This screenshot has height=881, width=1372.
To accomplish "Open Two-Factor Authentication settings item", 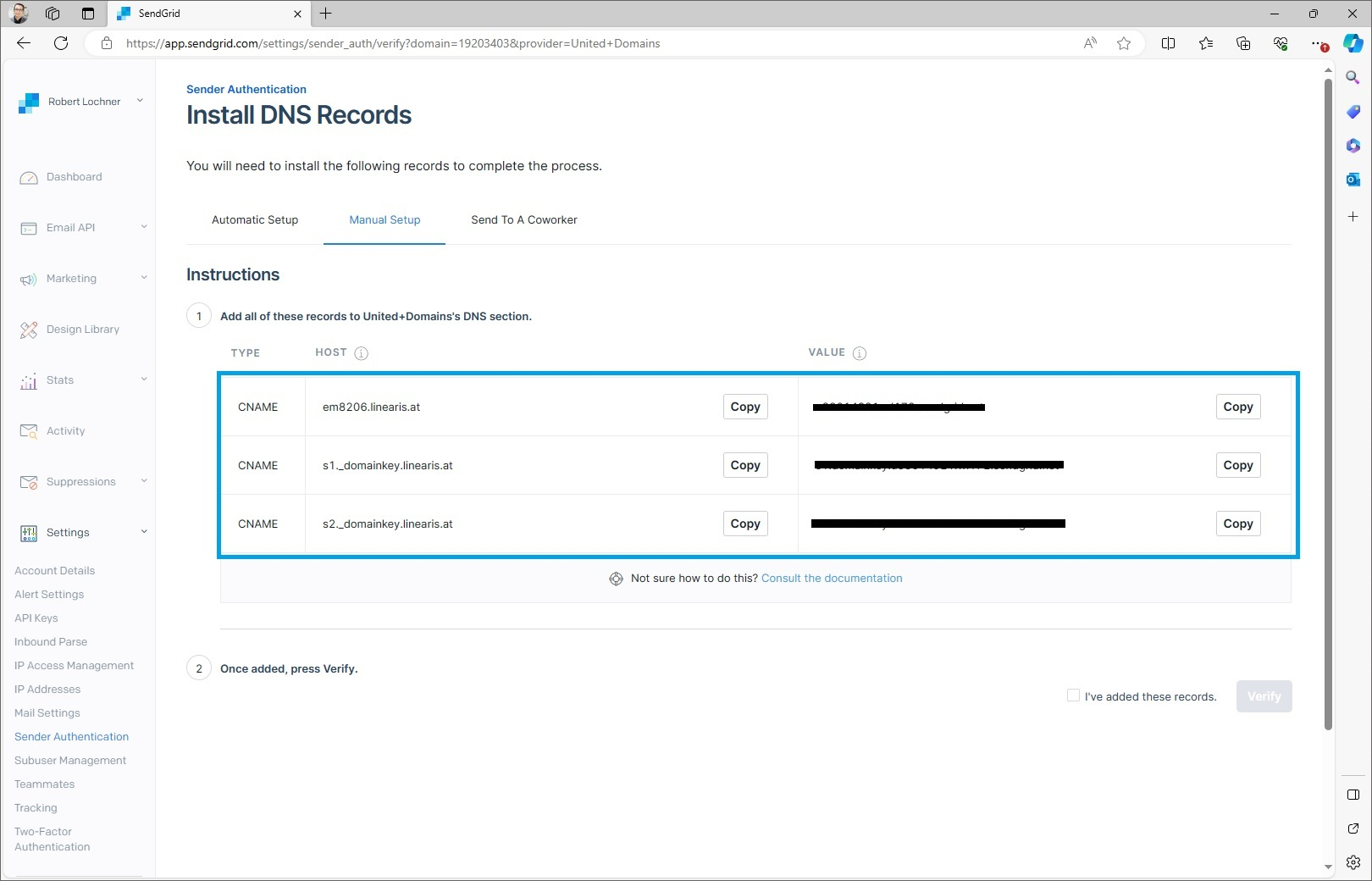I will pyautogui.click(x=53, y=839).
